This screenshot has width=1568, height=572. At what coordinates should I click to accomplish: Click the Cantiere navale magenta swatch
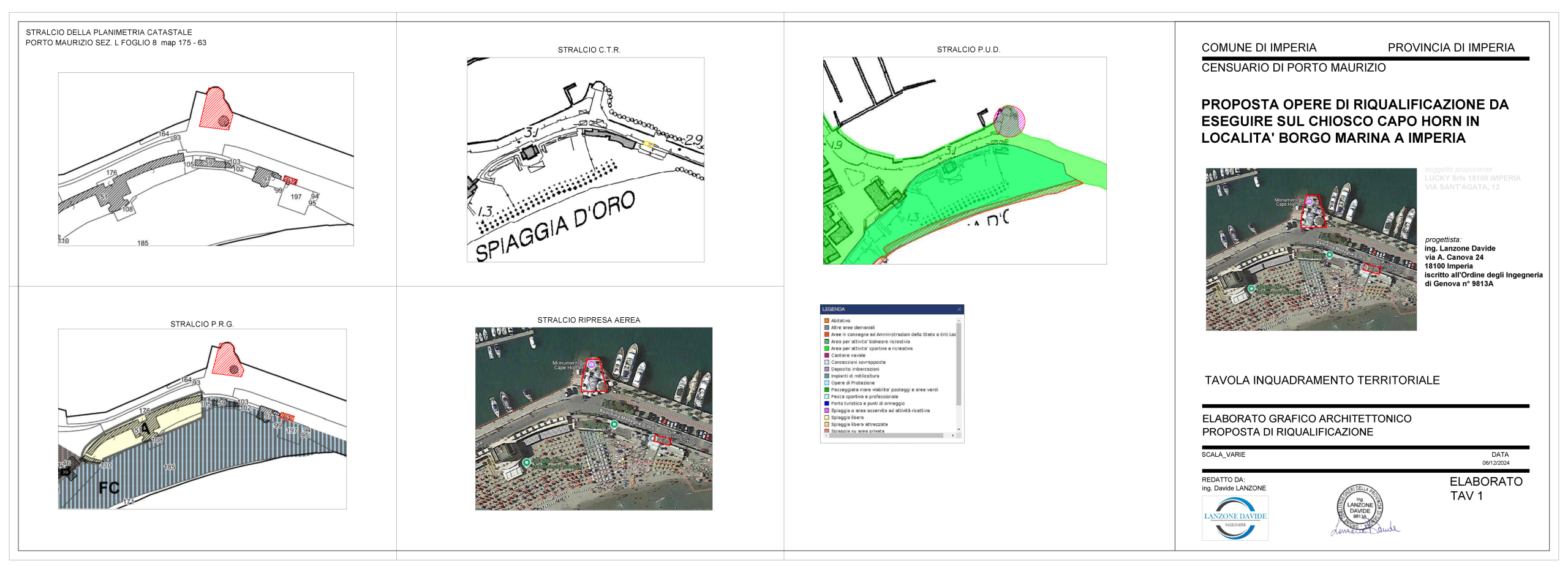pyautogui.click(x=826, y=355)
